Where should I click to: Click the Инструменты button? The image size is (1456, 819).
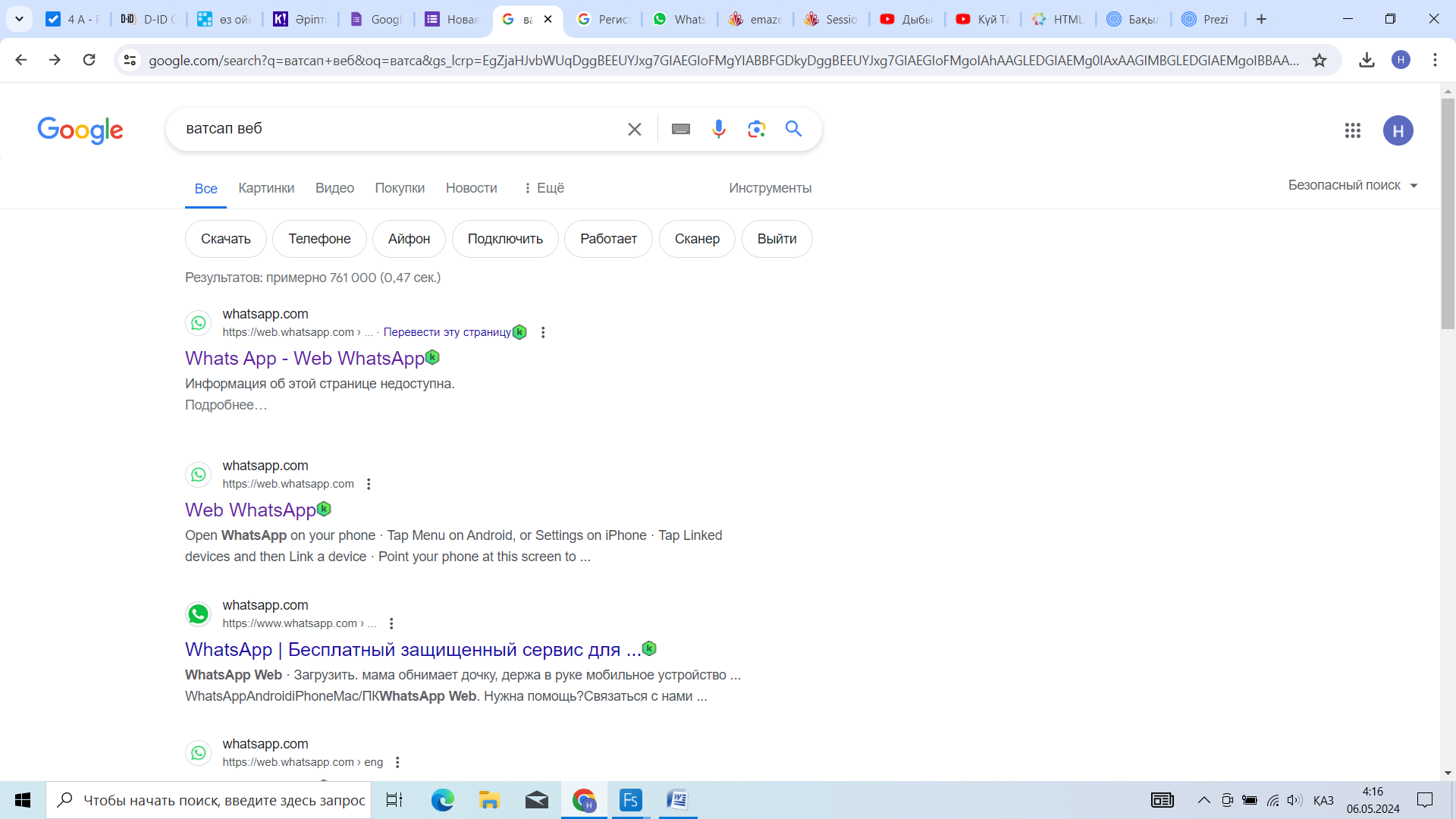pyautogui.click(x=770, y=188)
